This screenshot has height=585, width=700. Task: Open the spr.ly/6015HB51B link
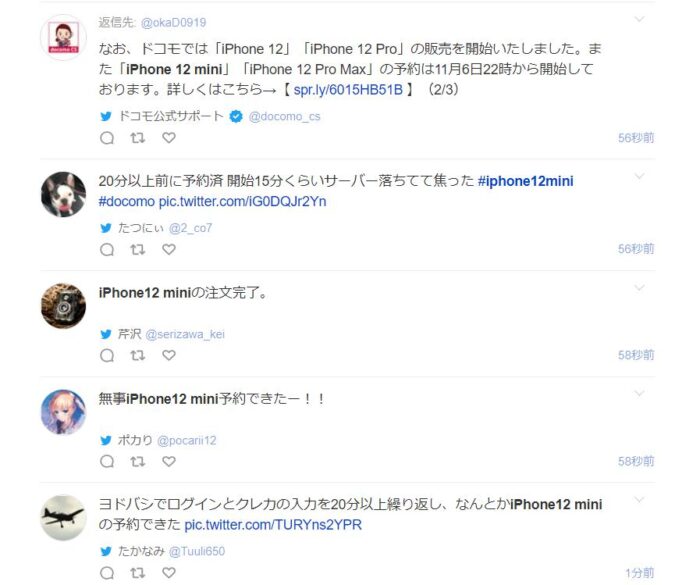348,90
